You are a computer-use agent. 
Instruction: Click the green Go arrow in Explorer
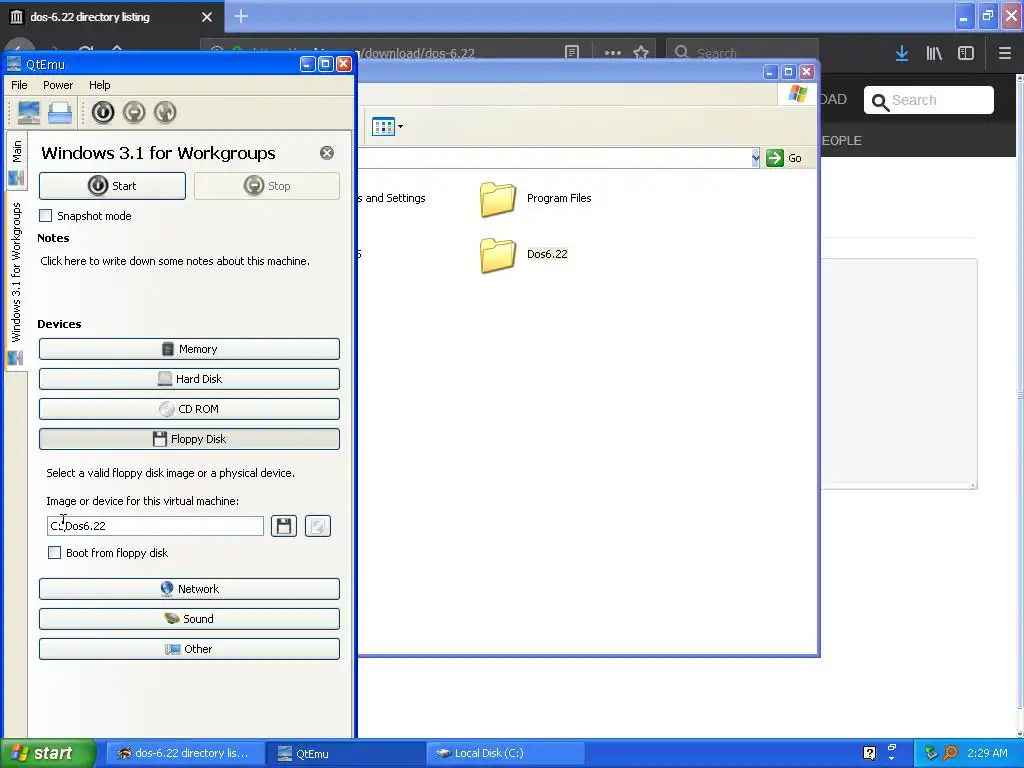click(x=775, y=158)
